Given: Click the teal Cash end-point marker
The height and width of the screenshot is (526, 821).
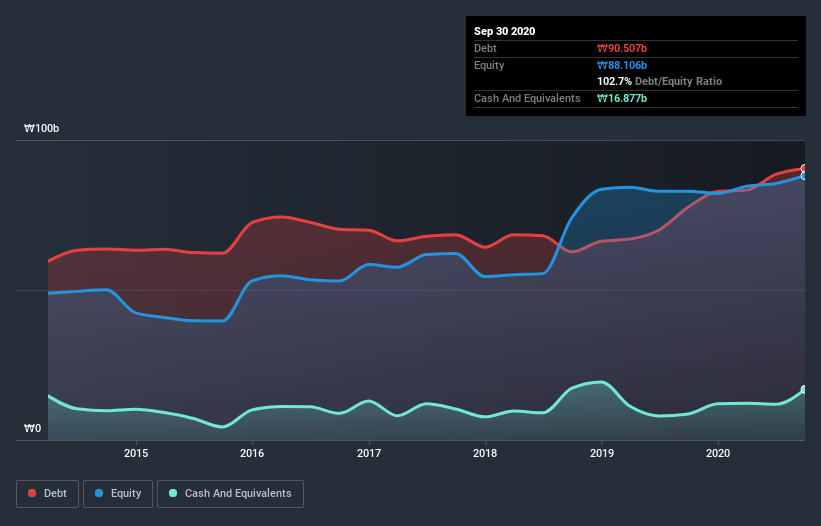Looking at the screenshot, I should tap(804, 389).
